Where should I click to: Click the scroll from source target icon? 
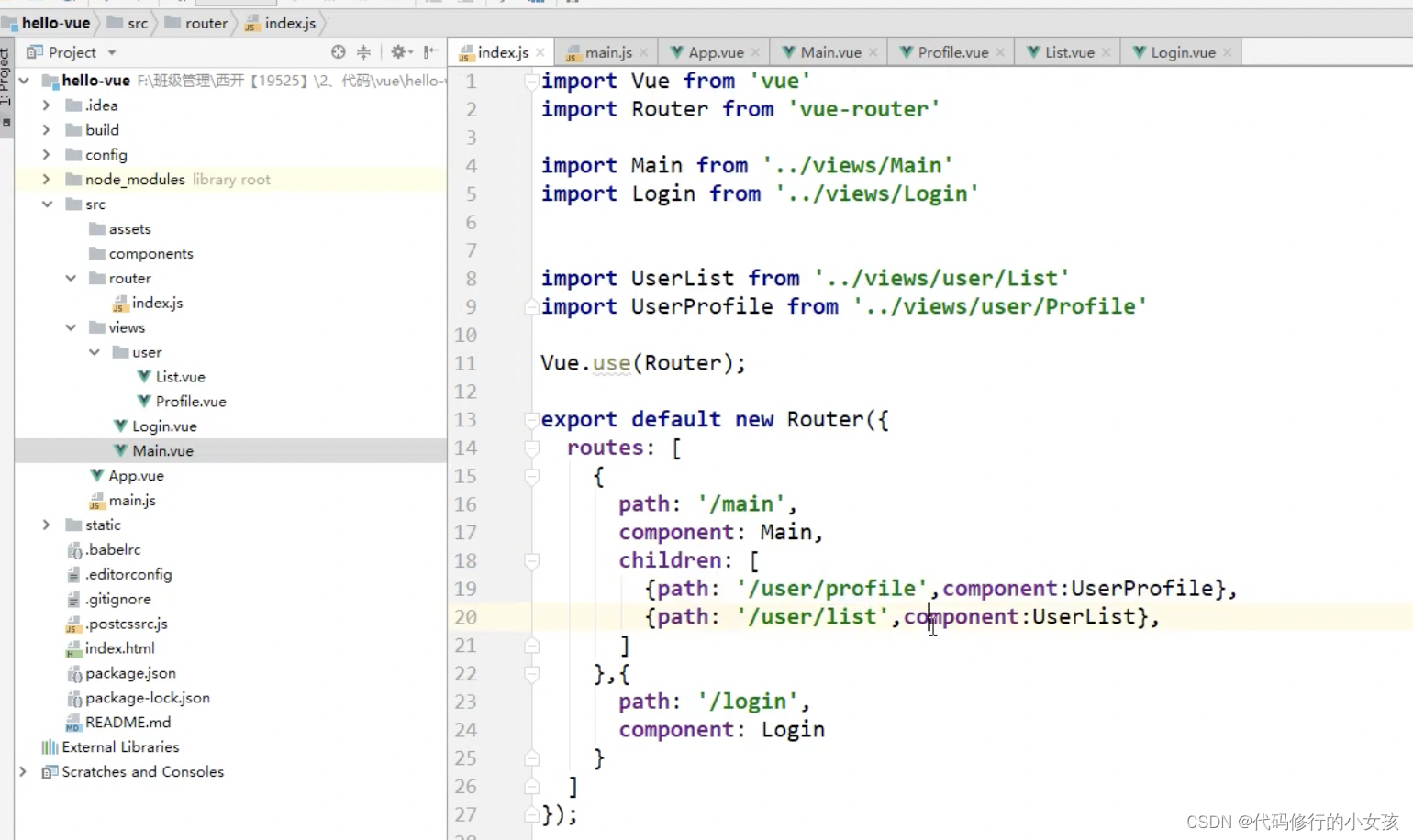coord(339,52)
